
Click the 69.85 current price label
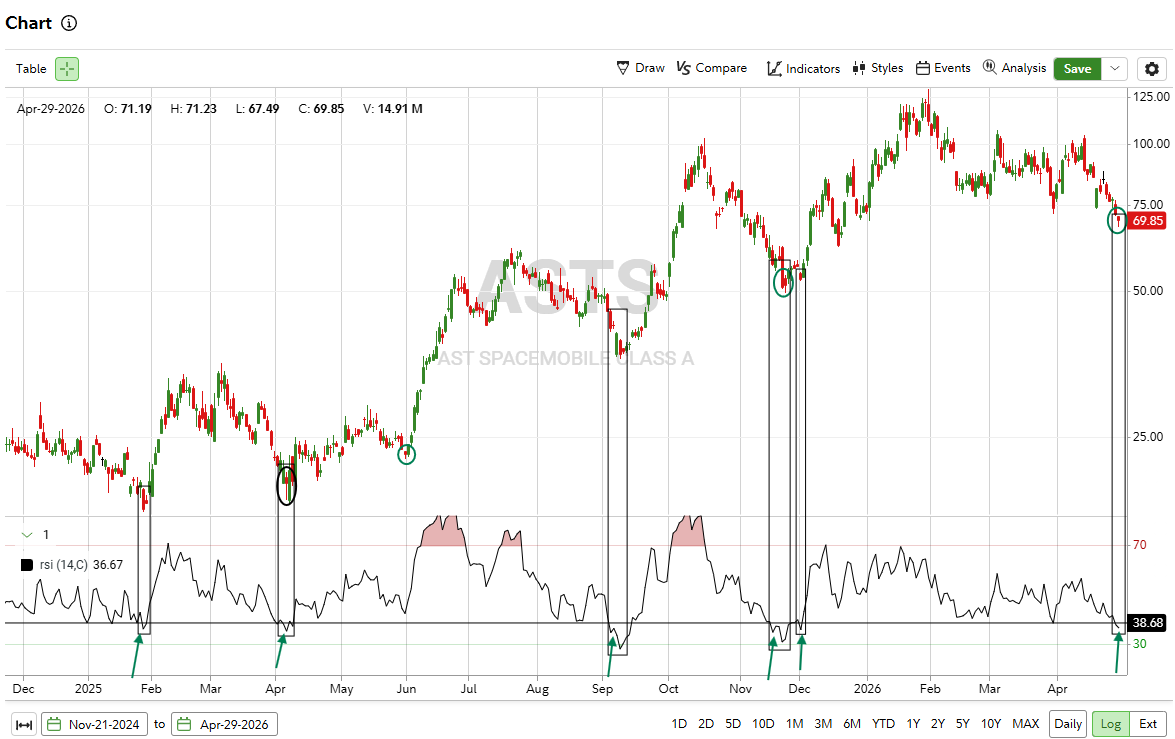click(x=1147, y=221)
